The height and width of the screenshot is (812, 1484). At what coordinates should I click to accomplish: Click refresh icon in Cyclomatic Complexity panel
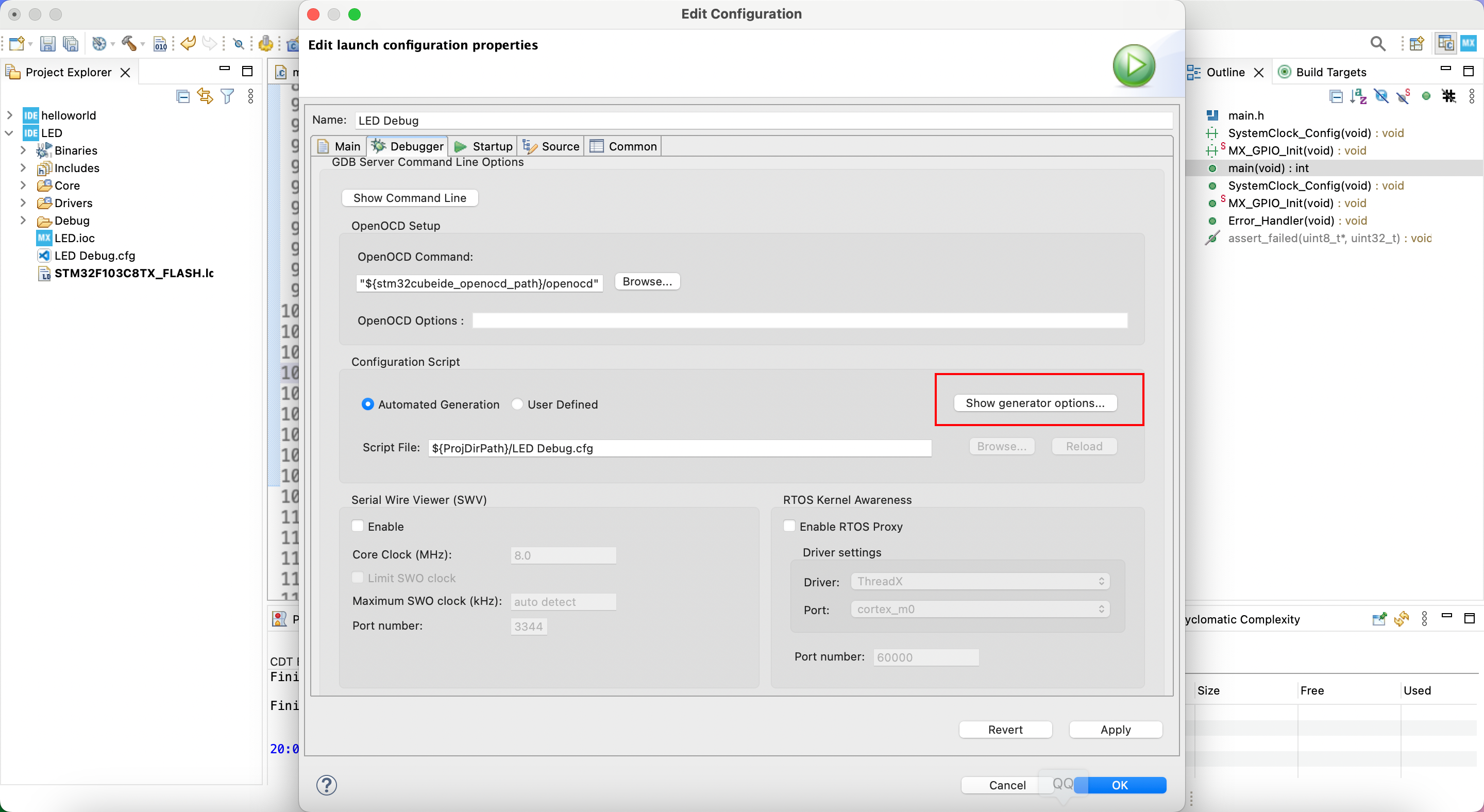(1401, 619)
